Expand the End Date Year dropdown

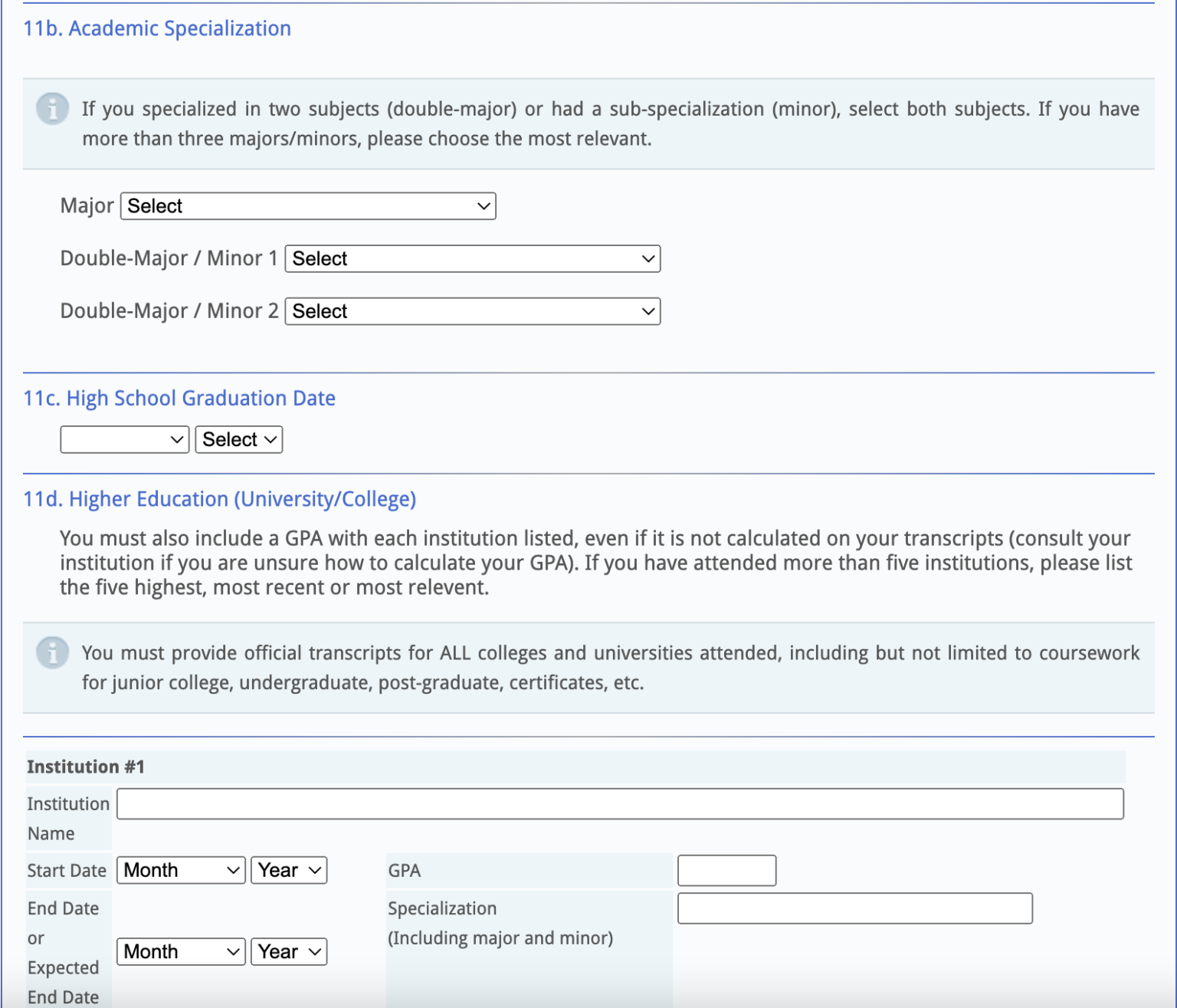289,952
